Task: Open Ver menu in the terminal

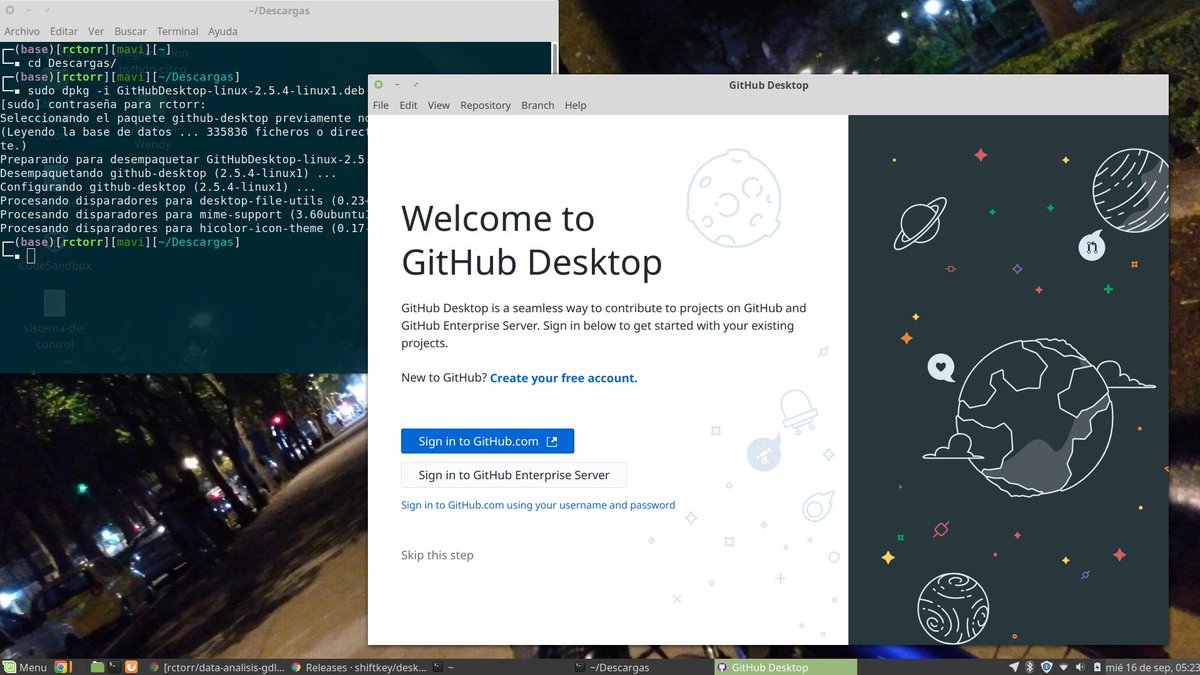Action: pos(96,31)
